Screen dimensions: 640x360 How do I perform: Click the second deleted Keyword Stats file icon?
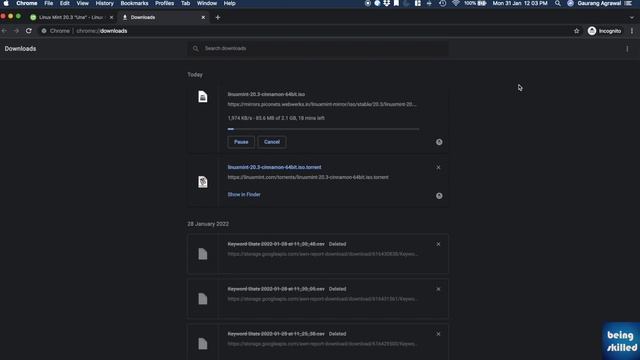click(203, 299)
